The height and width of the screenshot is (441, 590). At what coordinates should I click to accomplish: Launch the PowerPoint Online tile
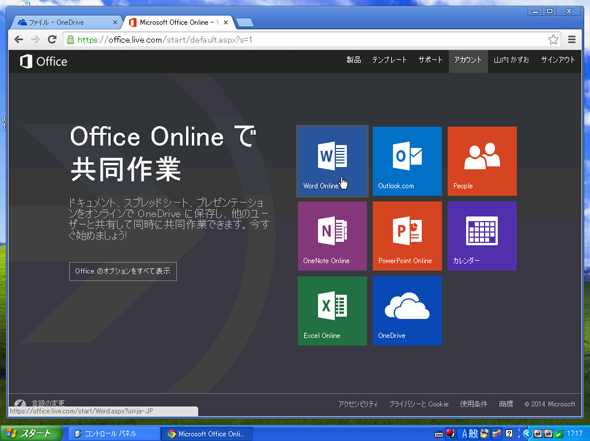coord(407,236)
